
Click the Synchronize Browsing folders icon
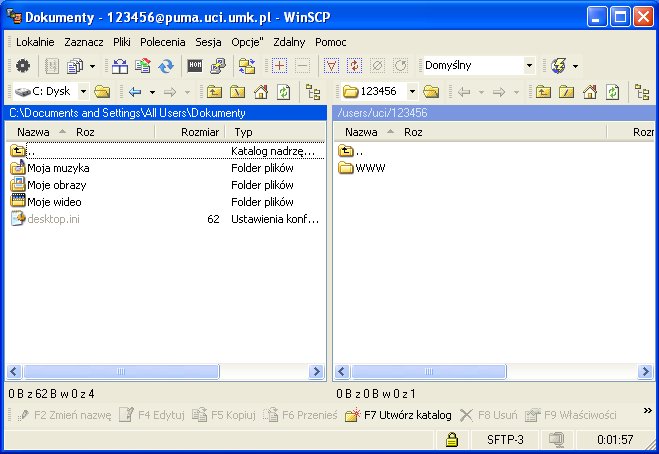pyautogui.click(x=247, y=66)
